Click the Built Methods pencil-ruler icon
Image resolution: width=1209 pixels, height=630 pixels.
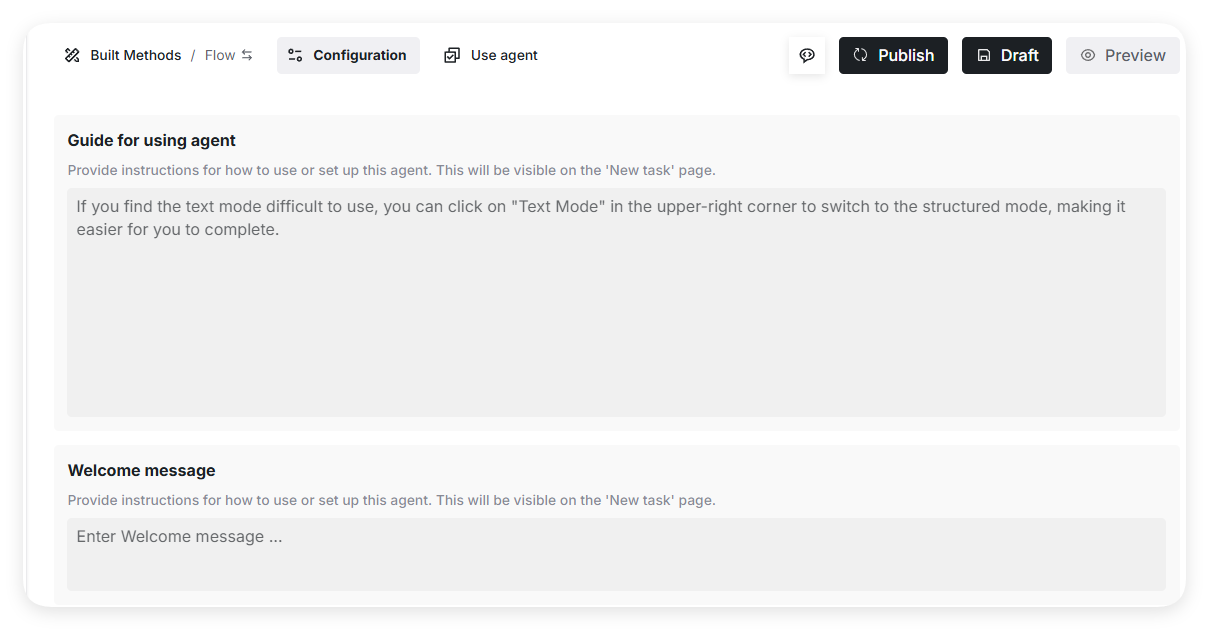click(72, 55)
